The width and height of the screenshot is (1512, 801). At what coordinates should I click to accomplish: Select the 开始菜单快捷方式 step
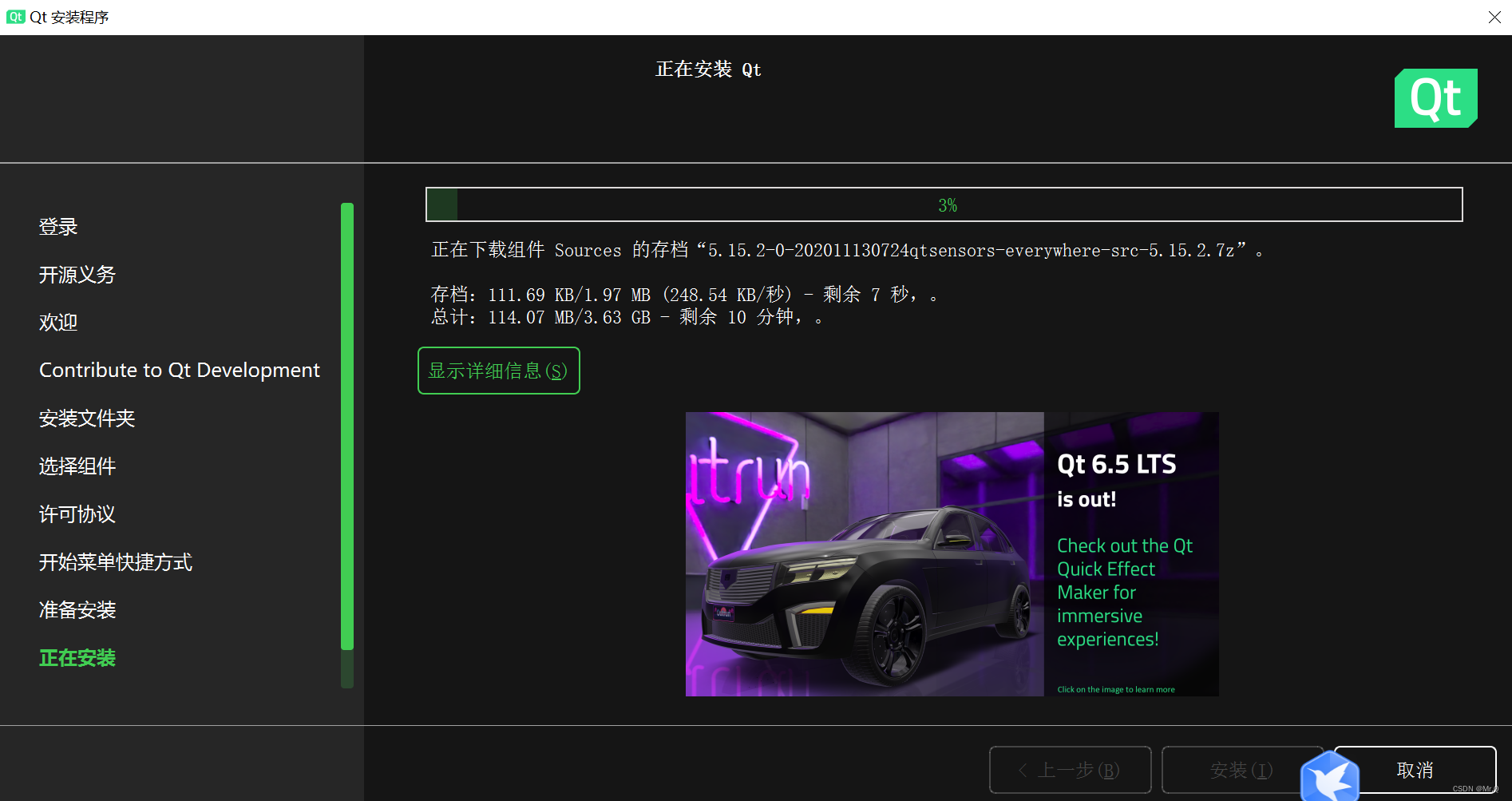(116, 562)
